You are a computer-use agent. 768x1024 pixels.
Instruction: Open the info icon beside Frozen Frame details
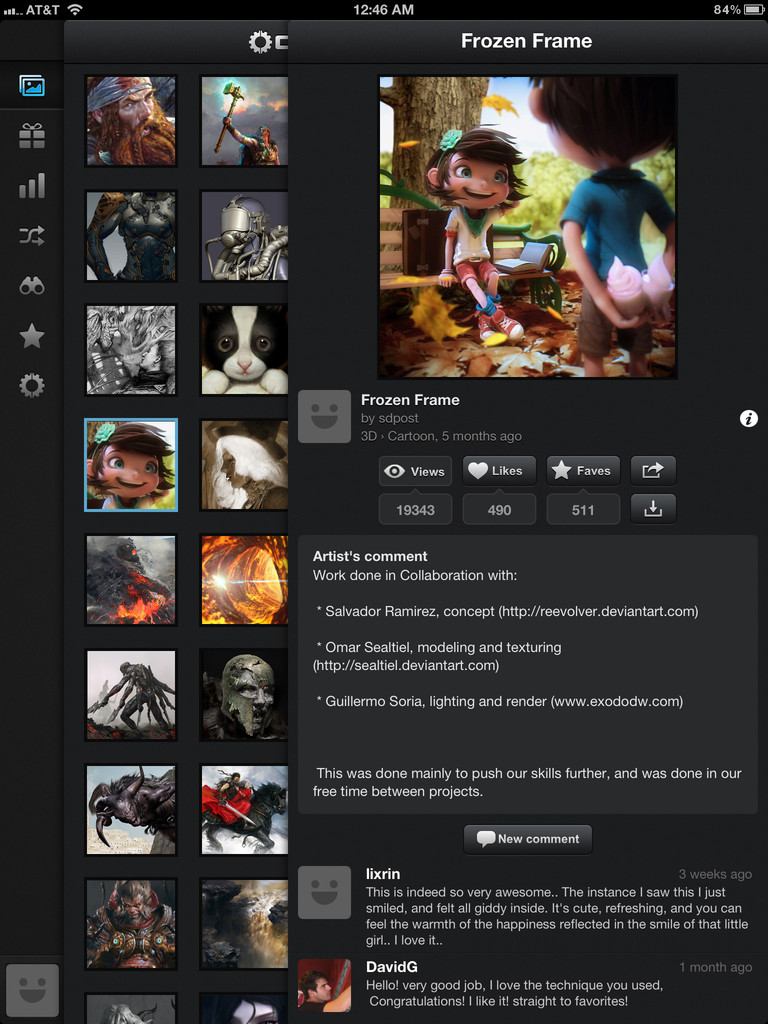[x=748, y=419]
